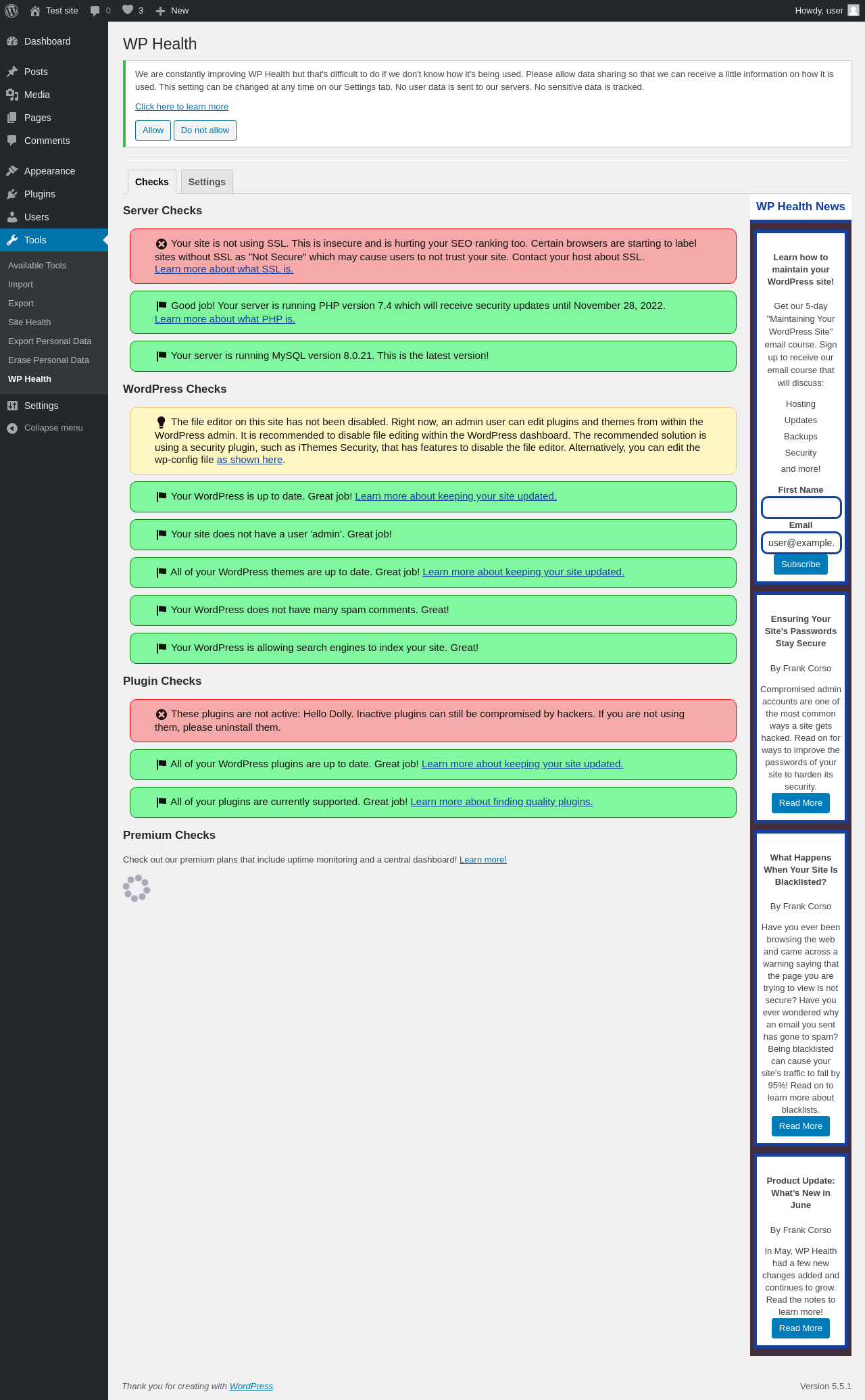Screen dimensions: 865x1400
Task: Click the Posts pin icon in sidebar
Action: click(12, 72)
